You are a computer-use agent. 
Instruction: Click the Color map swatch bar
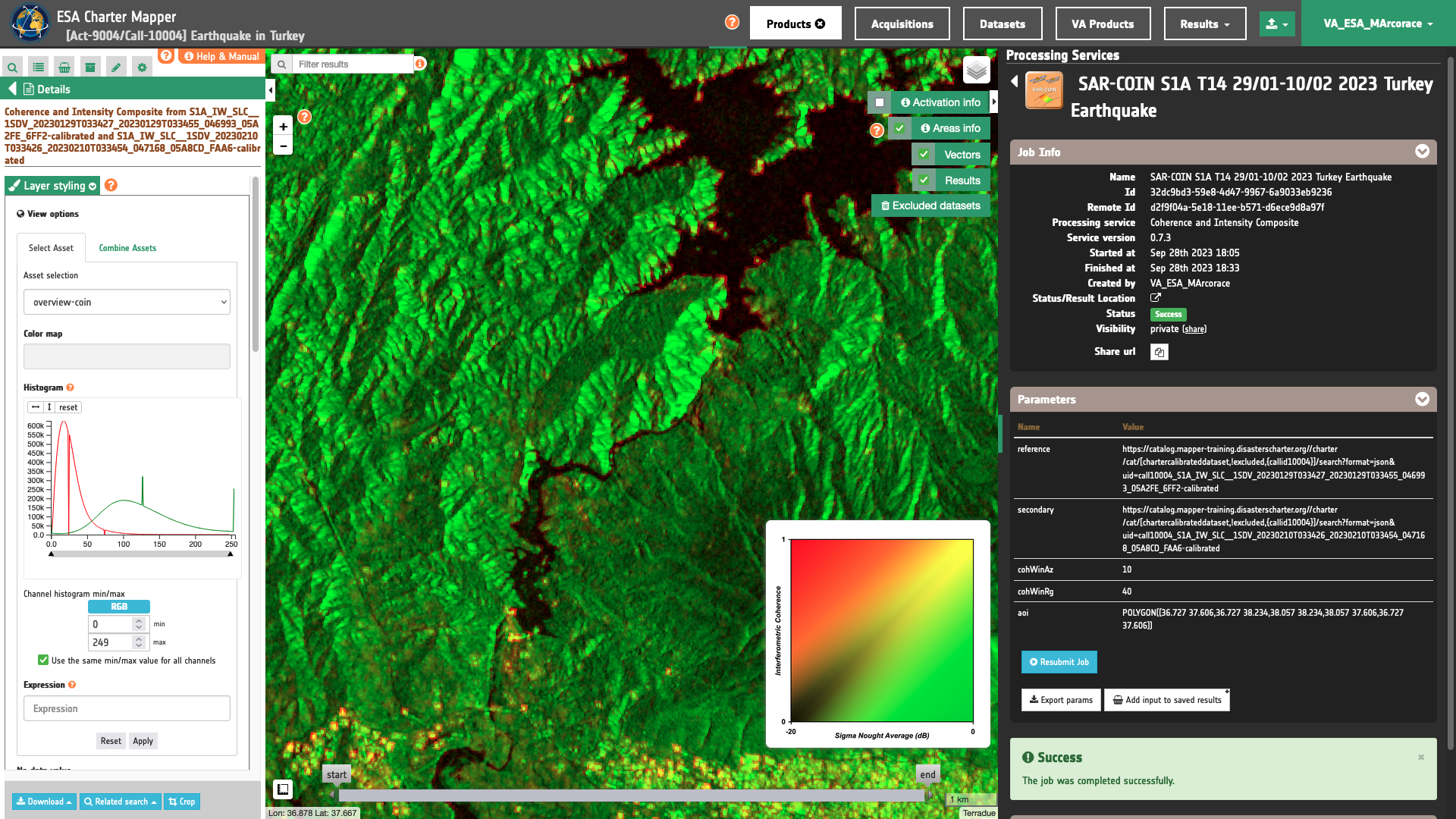tap(127, 356)
